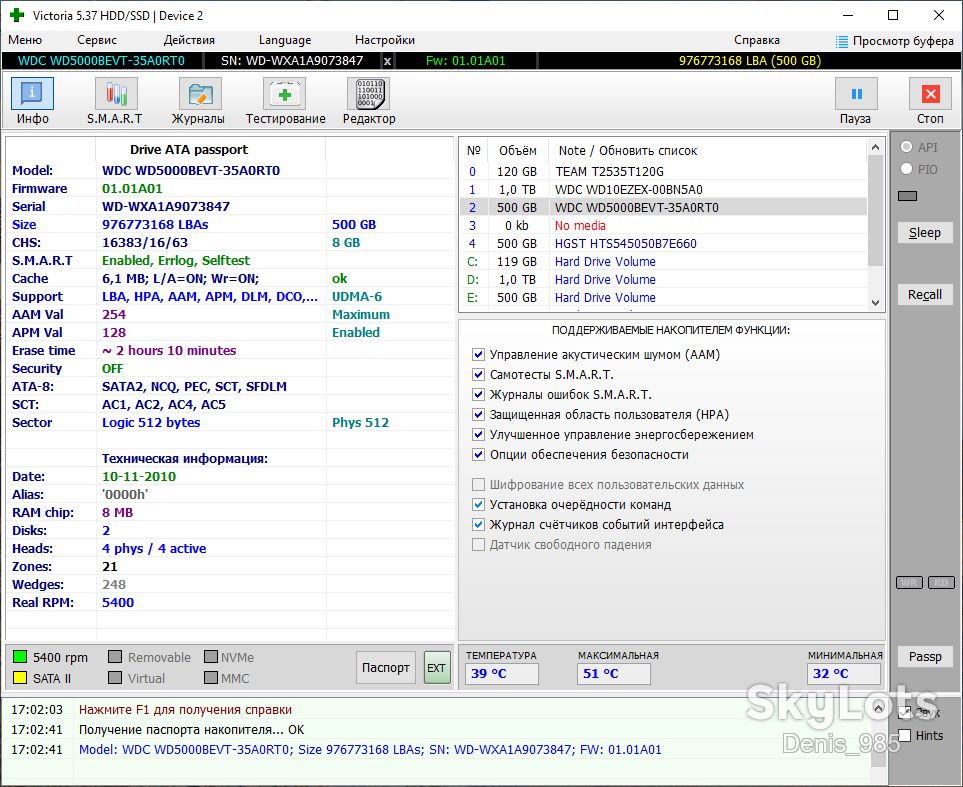Toggle the Hints checkbox
This screenshot has height=787, width=963.
click(905, 735)
